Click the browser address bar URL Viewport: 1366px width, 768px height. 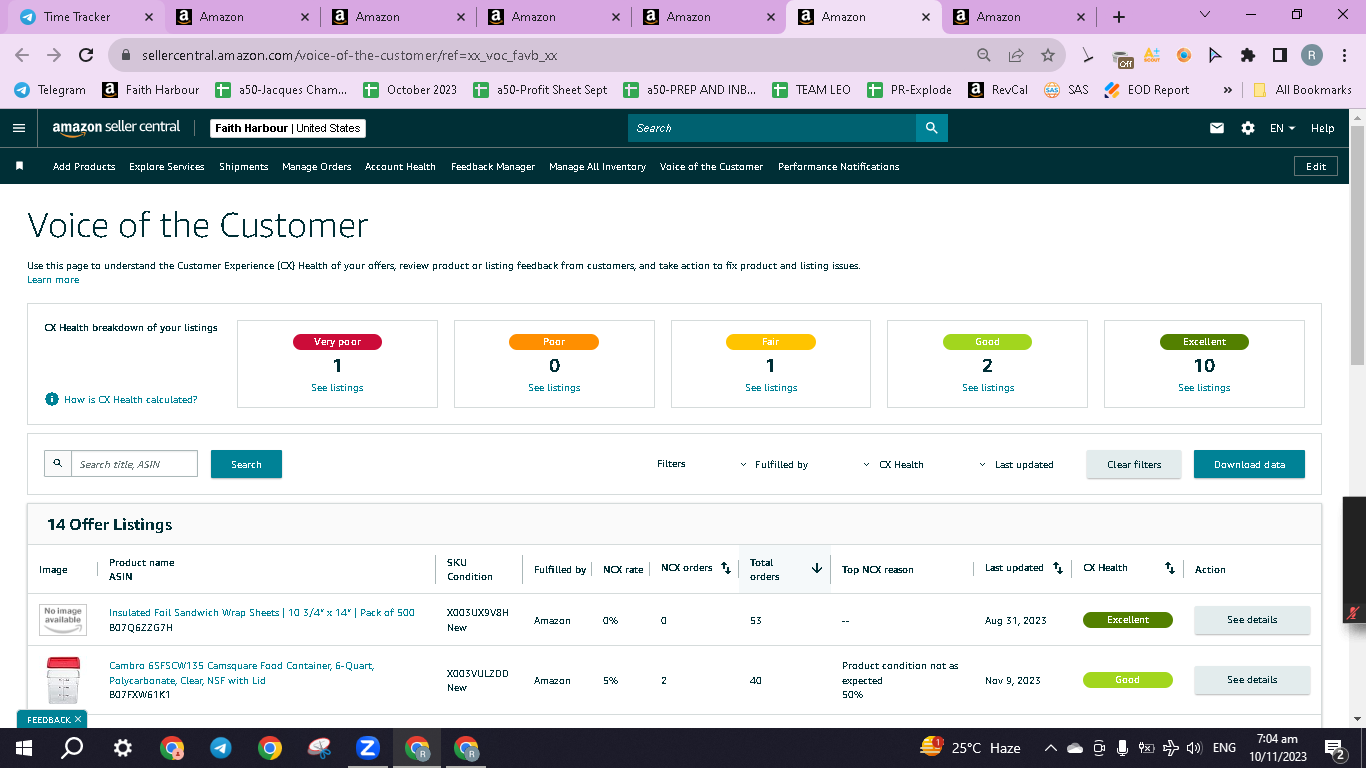[x=349, y=56]
